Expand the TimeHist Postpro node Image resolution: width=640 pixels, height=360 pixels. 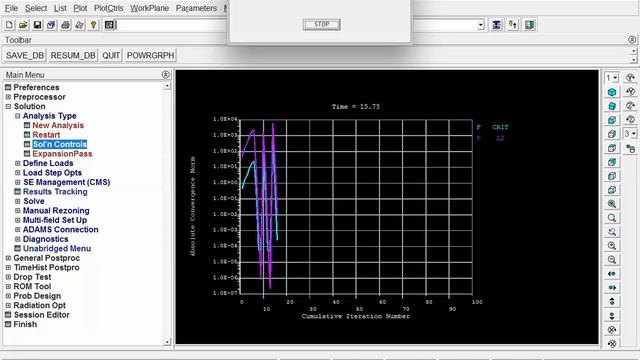[x=8, y=267]
